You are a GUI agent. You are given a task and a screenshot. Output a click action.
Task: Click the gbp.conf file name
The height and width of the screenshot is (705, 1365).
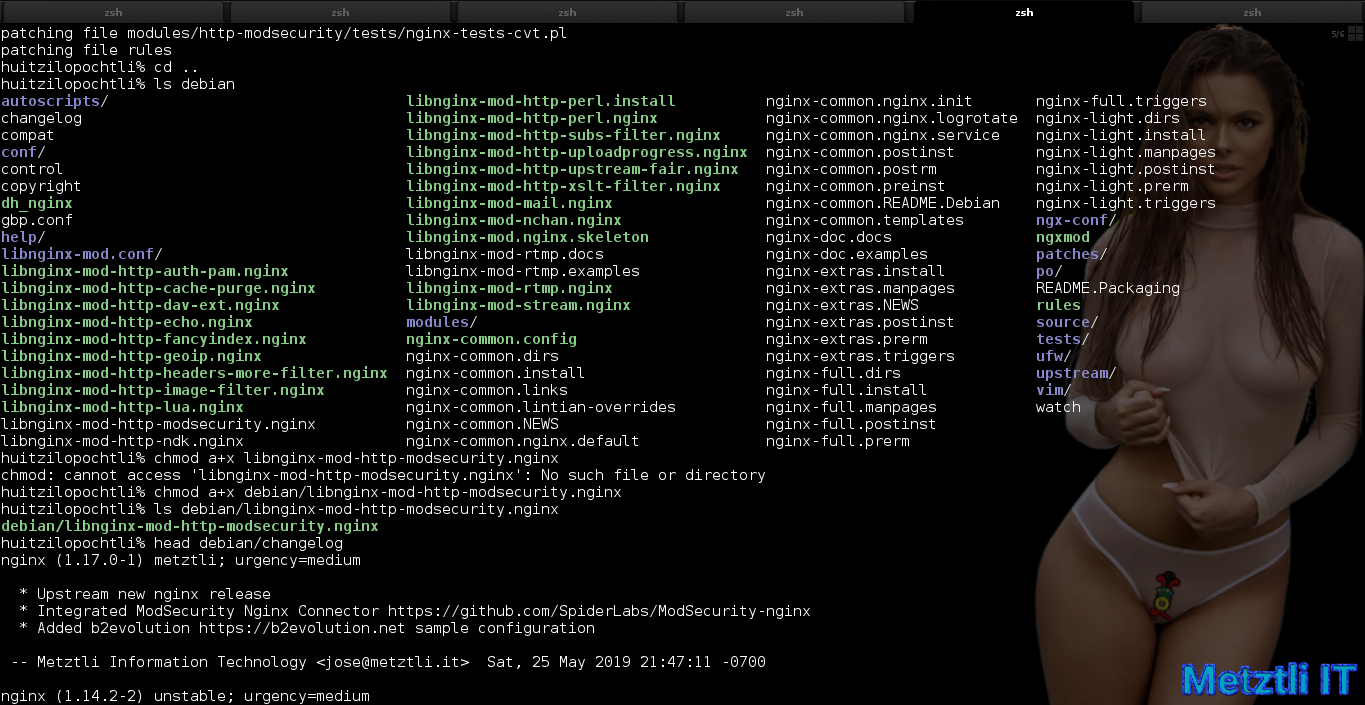(x=37, y=220)
